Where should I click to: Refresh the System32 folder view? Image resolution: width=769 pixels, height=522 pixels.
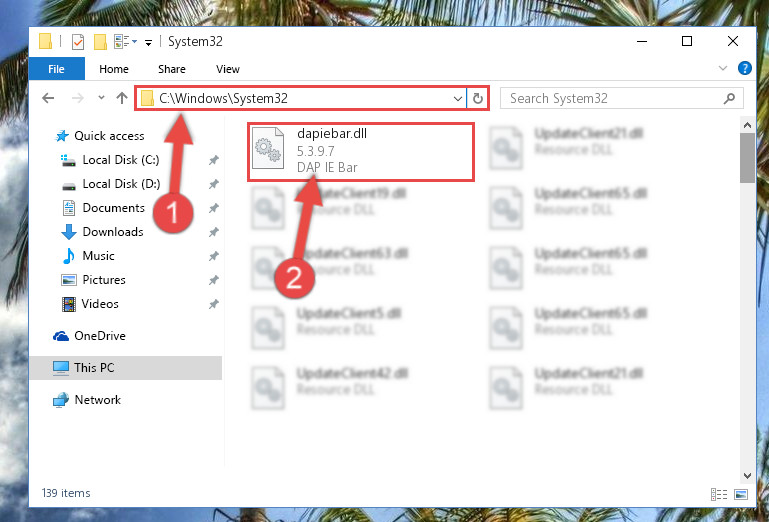click(x=478, y=99)
